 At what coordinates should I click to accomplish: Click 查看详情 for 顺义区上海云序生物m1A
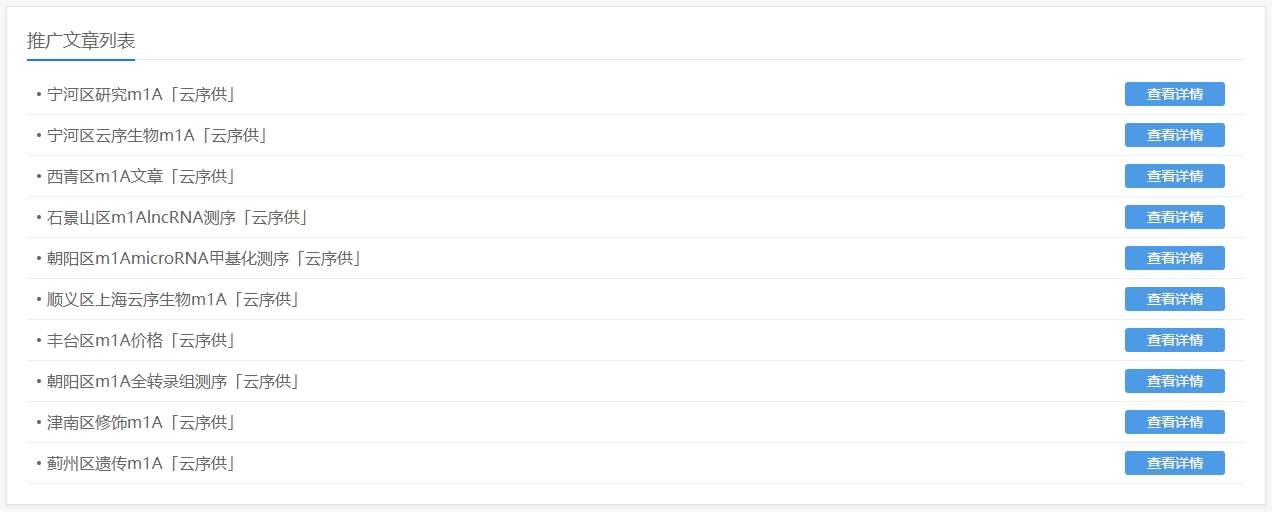click(x=1174, y=299)
